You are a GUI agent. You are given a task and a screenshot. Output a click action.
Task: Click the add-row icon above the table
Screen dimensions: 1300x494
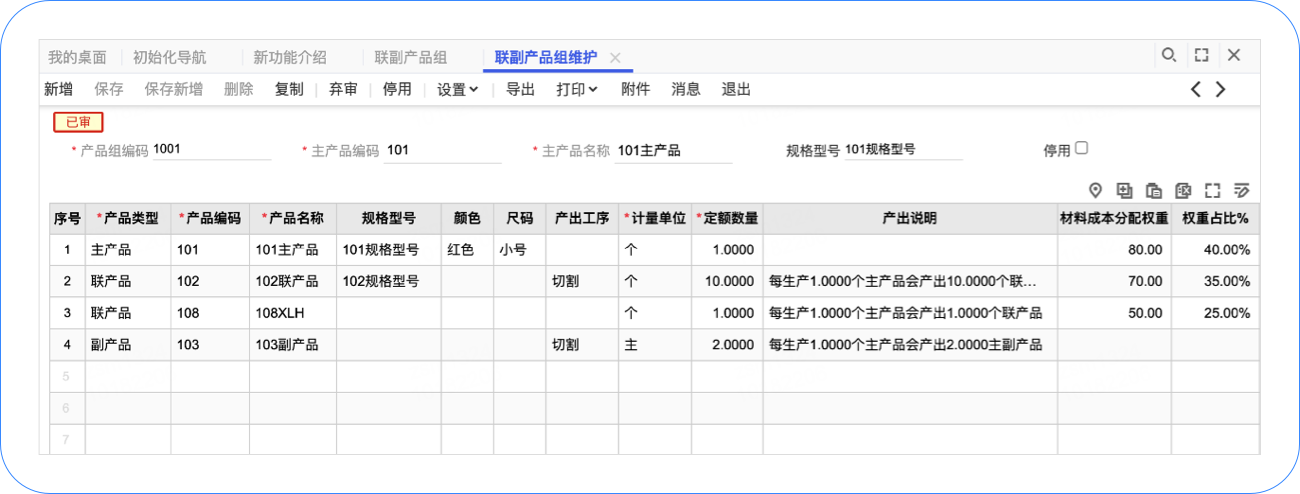click(x=1124, y=190)
